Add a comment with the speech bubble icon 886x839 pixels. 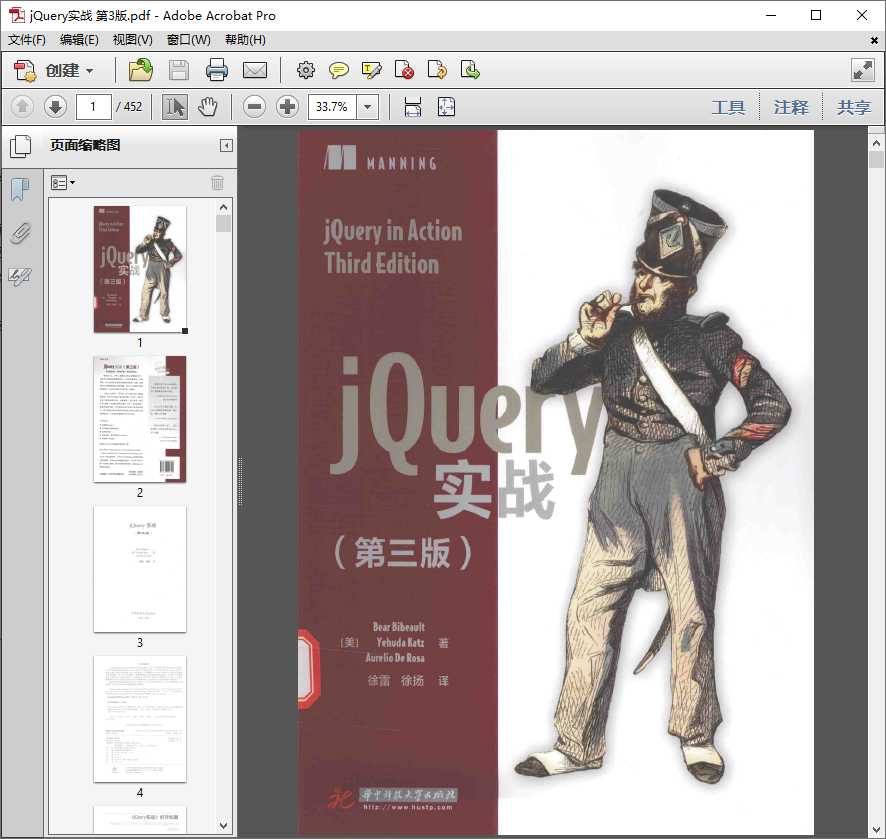[x=339, y=70]
